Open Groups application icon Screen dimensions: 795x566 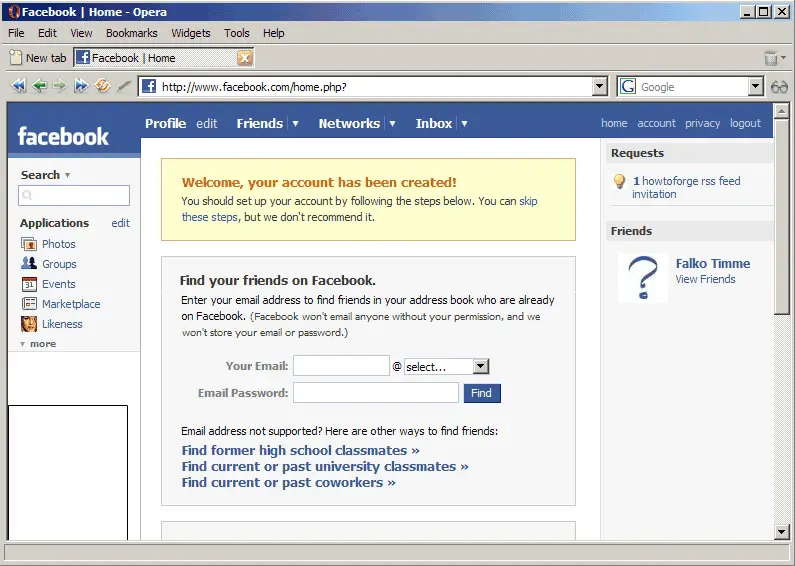coord(29,264)
